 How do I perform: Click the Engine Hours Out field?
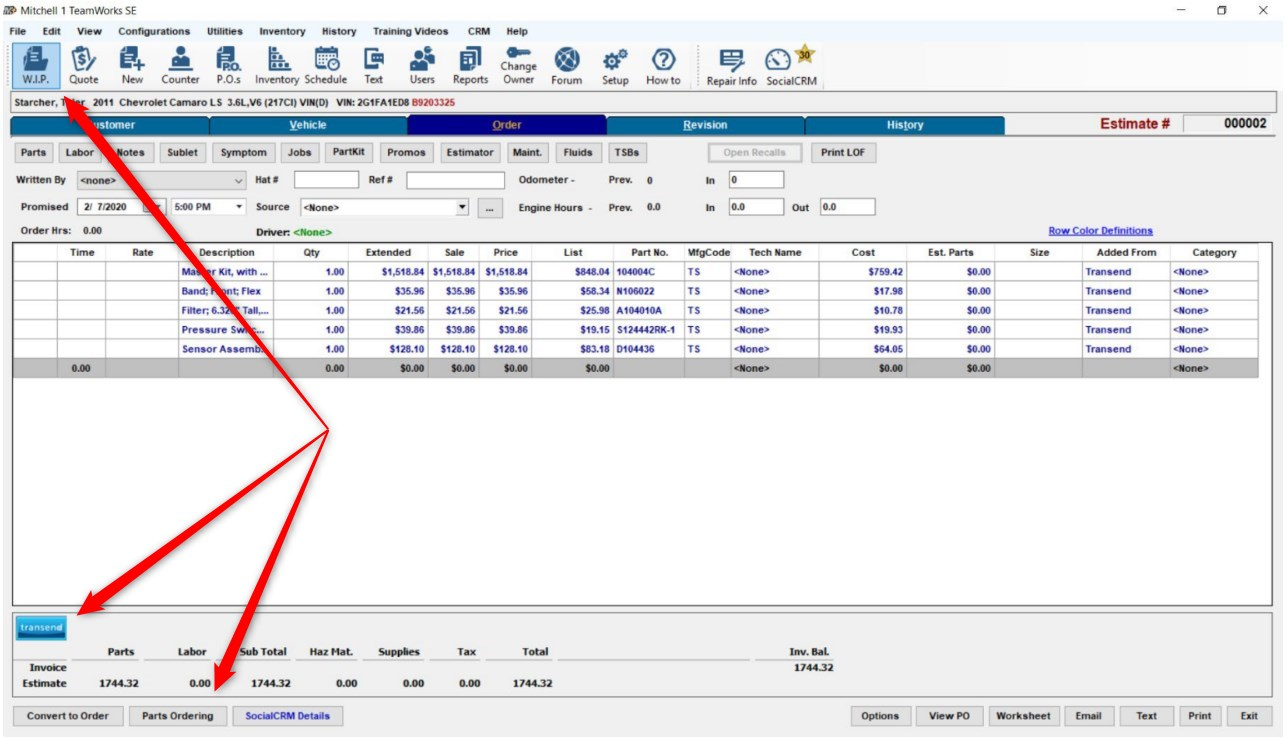click(847, 207)
